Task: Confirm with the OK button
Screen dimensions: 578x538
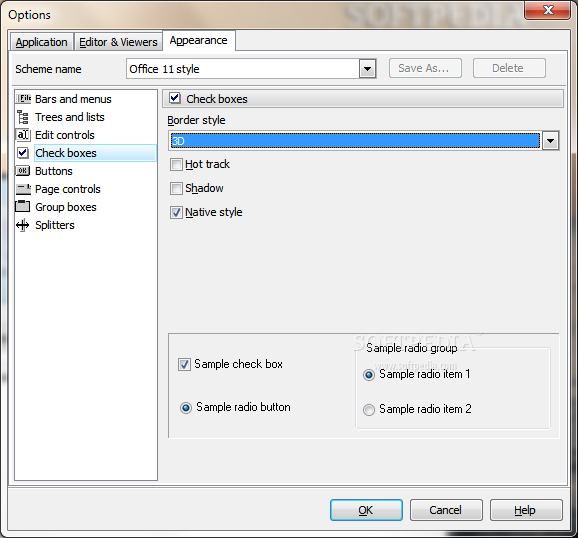Action: click(366, 510)
